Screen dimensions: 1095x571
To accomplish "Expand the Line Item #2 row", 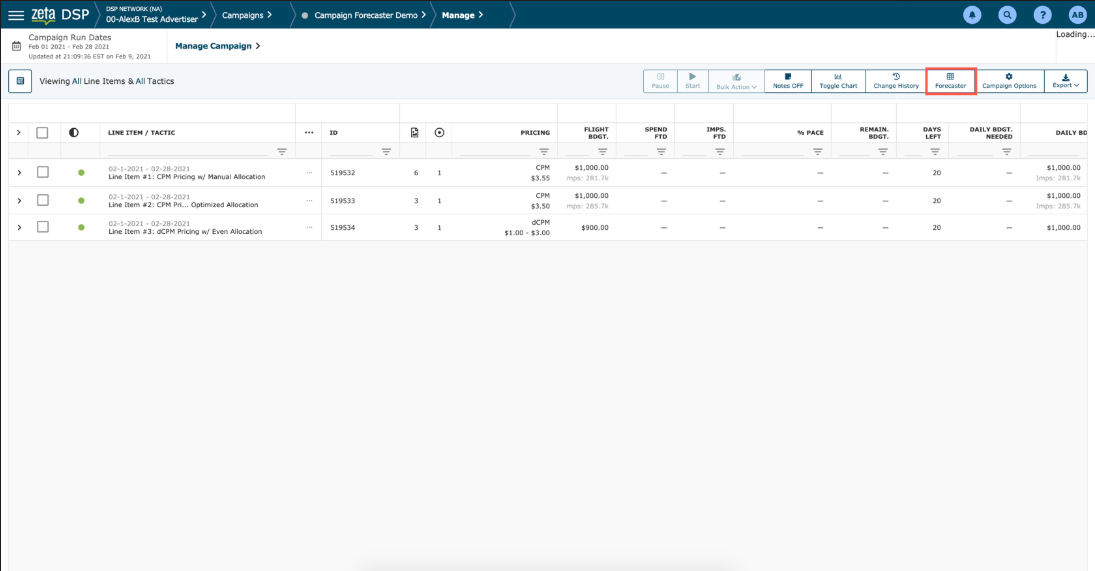I will 19,200.
